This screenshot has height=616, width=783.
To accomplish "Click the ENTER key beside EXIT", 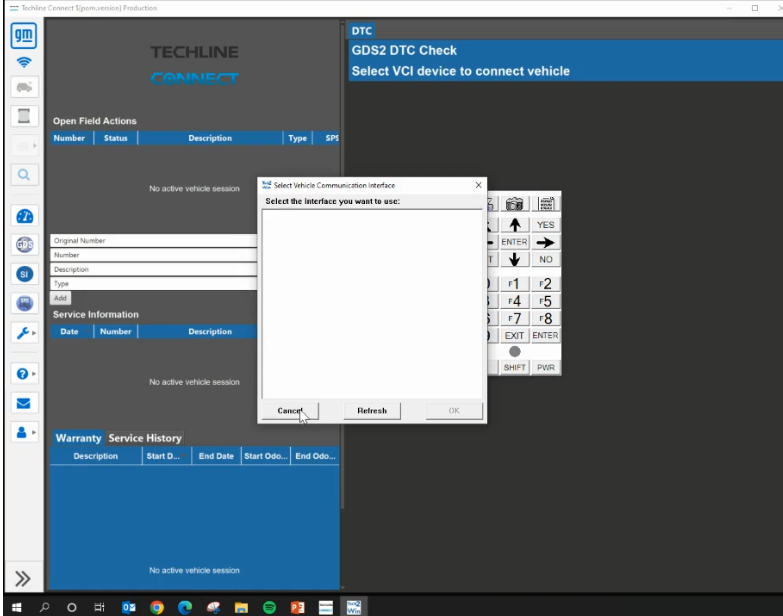I will tap(545, 335).
